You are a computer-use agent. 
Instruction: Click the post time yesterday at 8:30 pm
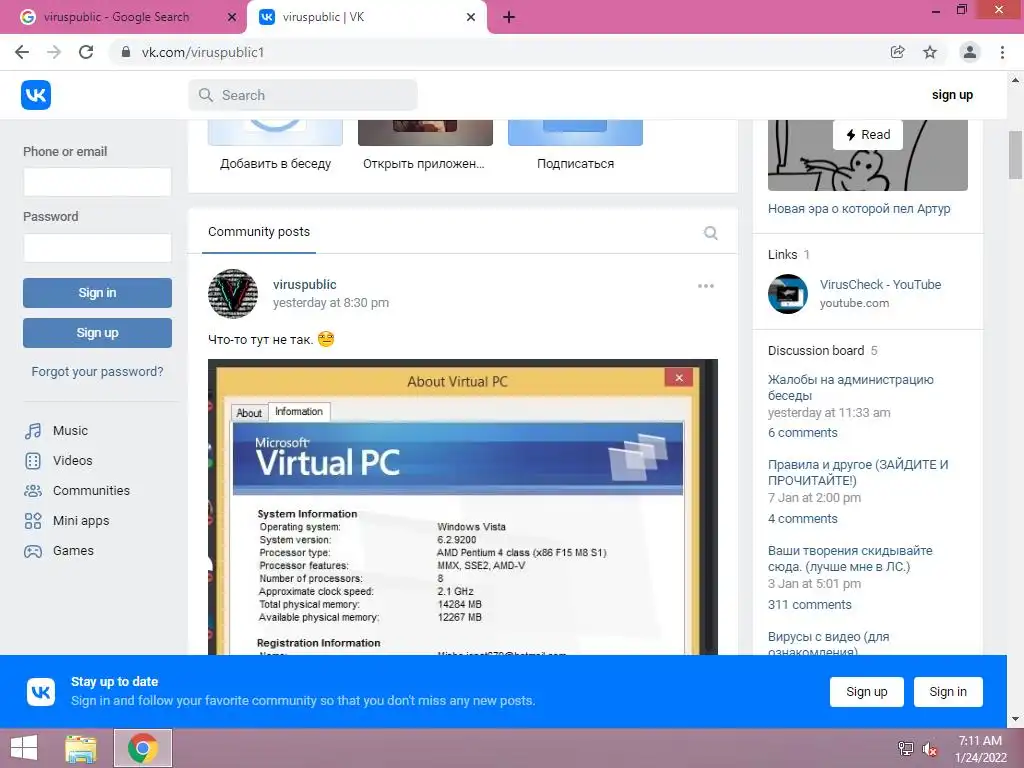(330, 303)
